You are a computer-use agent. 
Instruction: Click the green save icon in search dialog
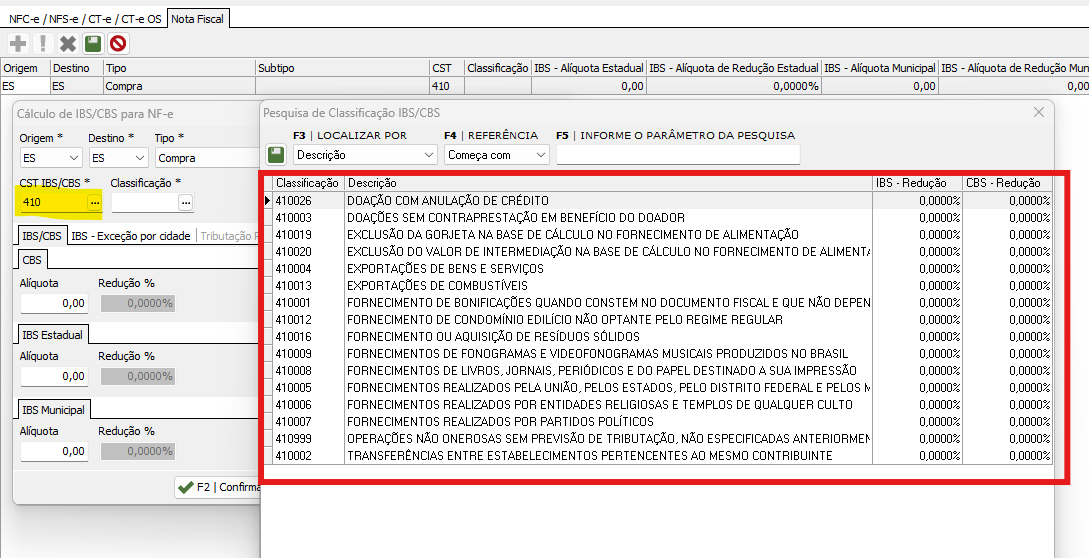276,155
